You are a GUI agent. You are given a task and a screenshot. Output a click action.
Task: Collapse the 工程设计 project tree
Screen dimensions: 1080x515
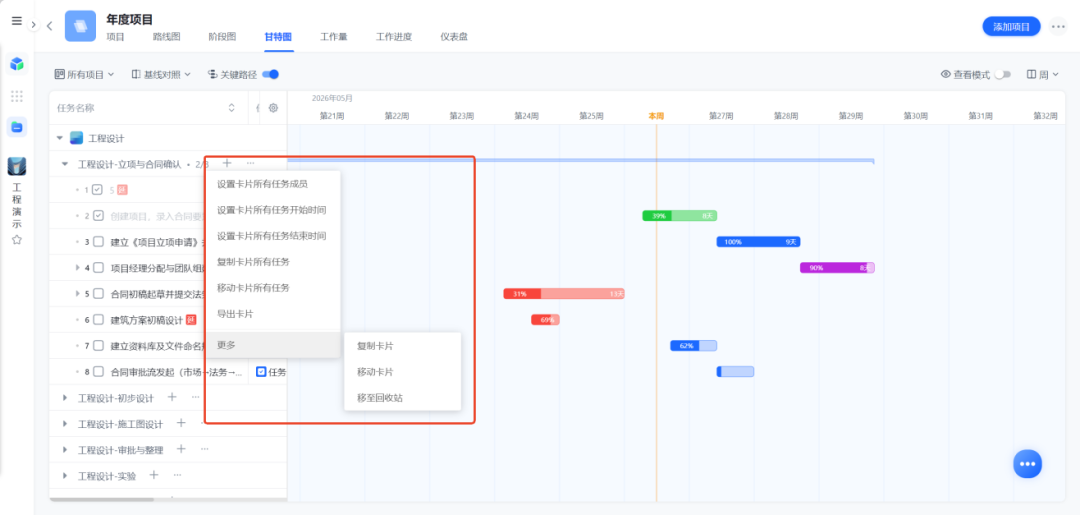click(x=60, y=138)
